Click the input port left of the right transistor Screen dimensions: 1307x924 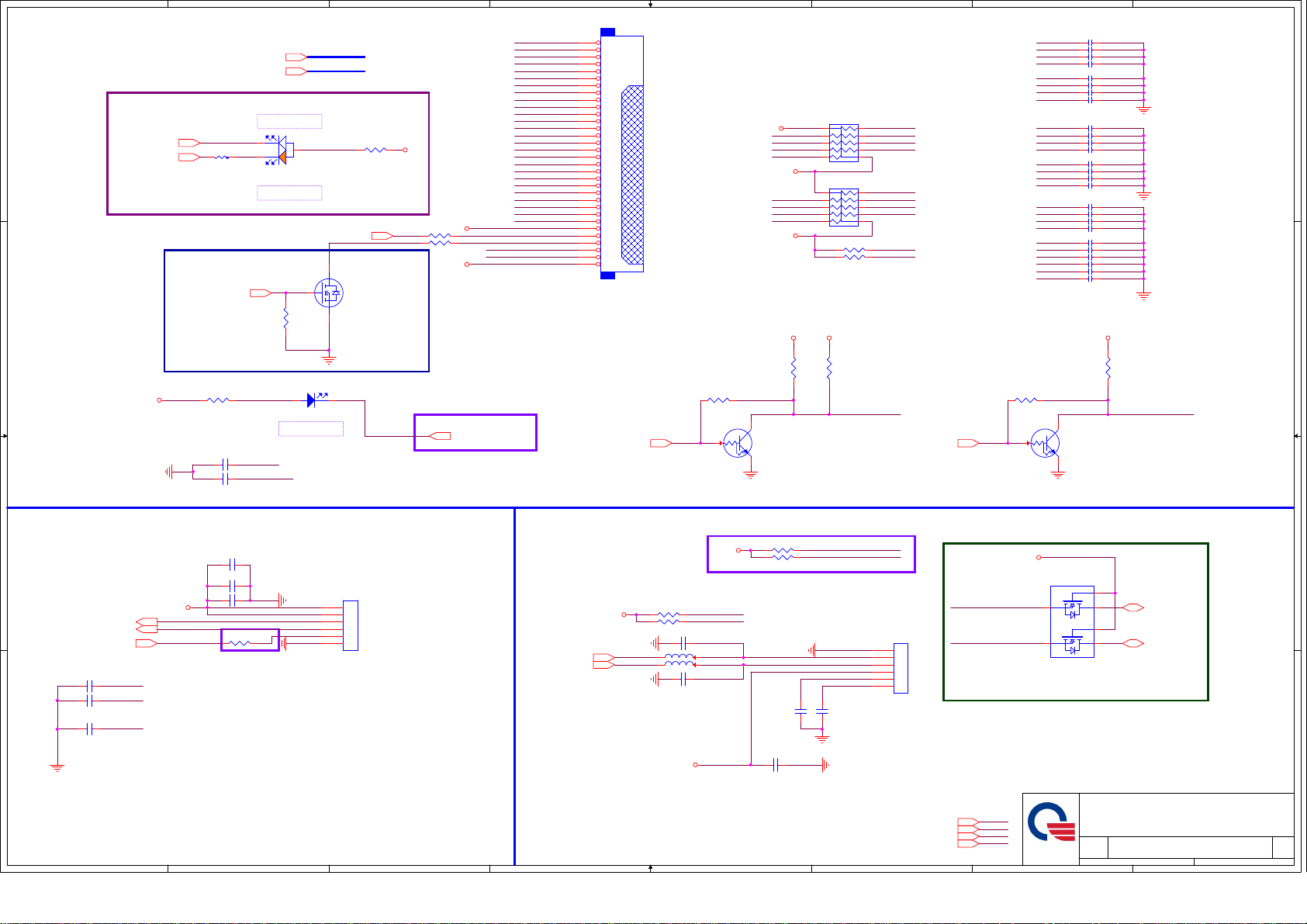point(969,443)
